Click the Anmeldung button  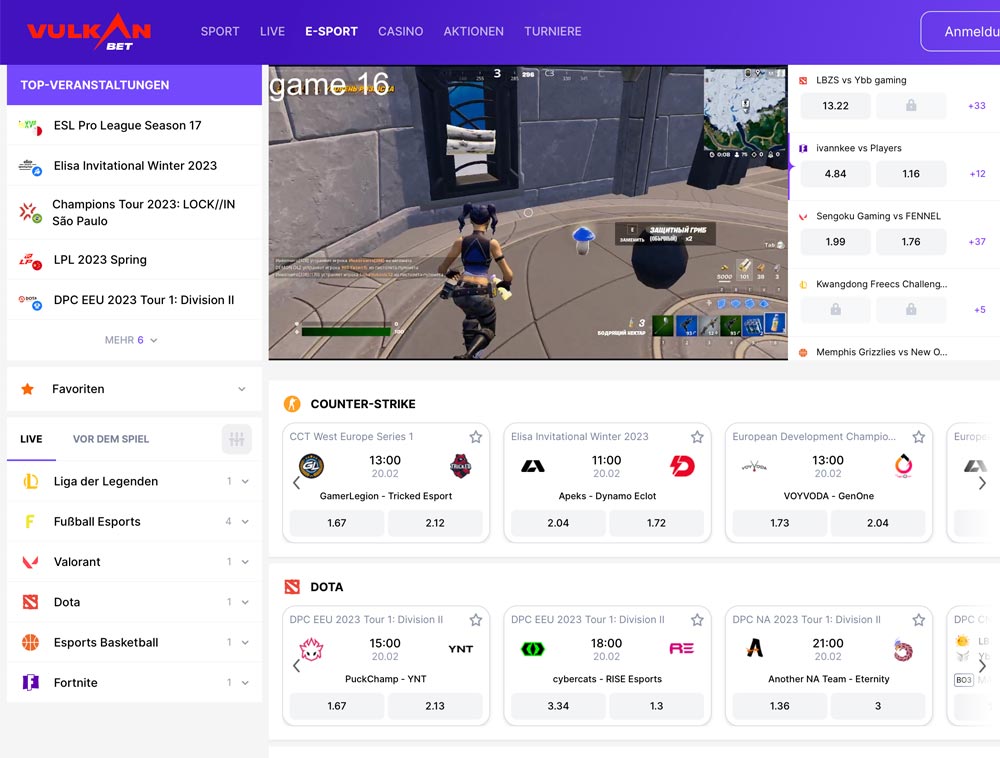pos(960,31)
